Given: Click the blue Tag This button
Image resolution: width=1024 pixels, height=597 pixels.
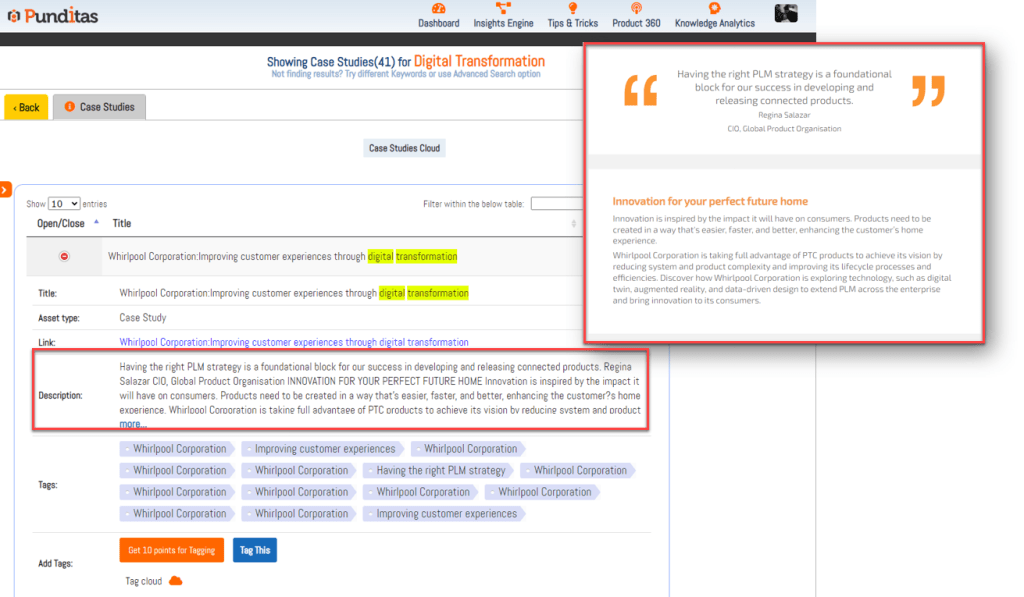Looking at the screenshot, I should [x=254, y=550].
